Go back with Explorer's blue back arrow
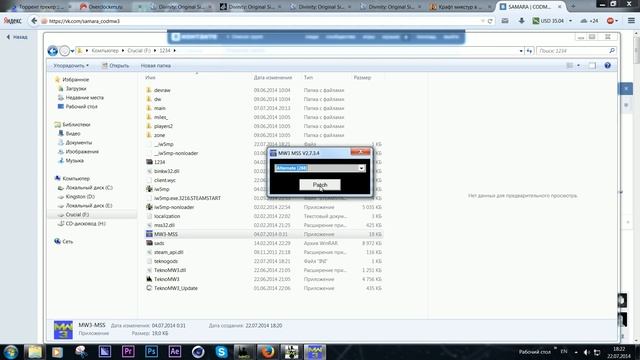 click(53, 51)
